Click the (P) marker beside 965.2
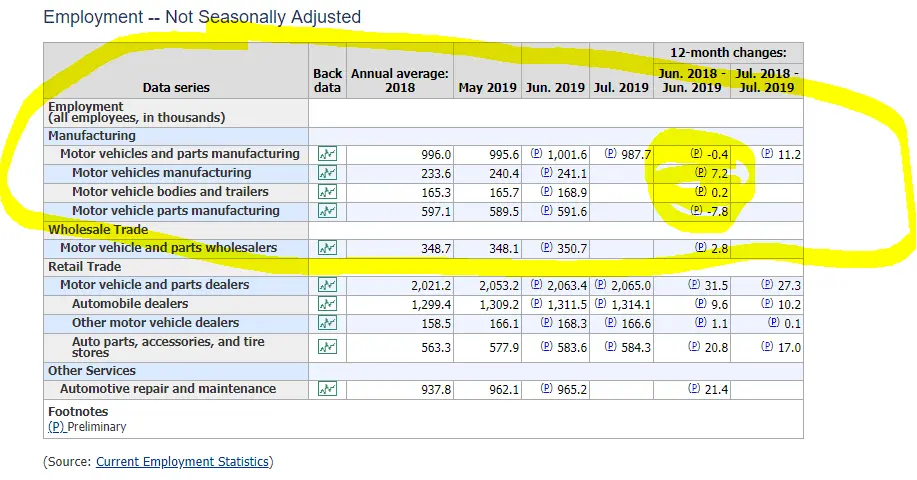 point(546,389)
